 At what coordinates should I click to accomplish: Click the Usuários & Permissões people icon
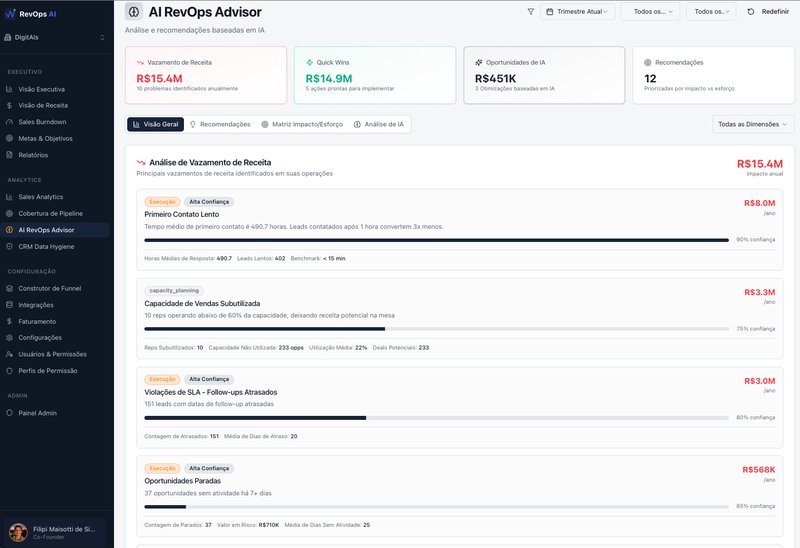pyautogui.click(x=9, y=354)
